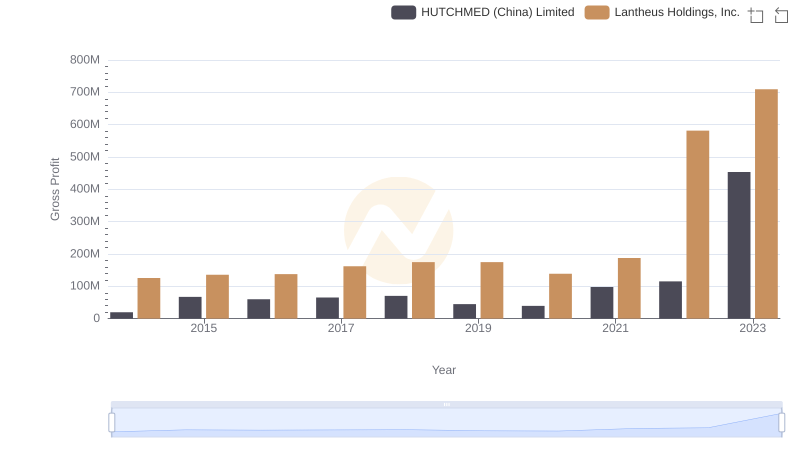Click the 100M y-axis label

(x=85, y=286)
